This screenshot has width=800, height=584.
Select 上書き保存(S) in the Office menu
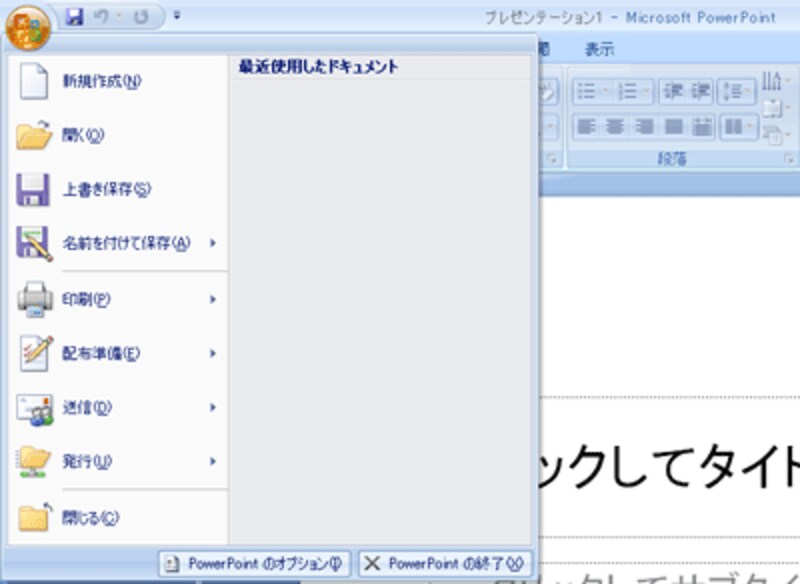coord(118,189)
